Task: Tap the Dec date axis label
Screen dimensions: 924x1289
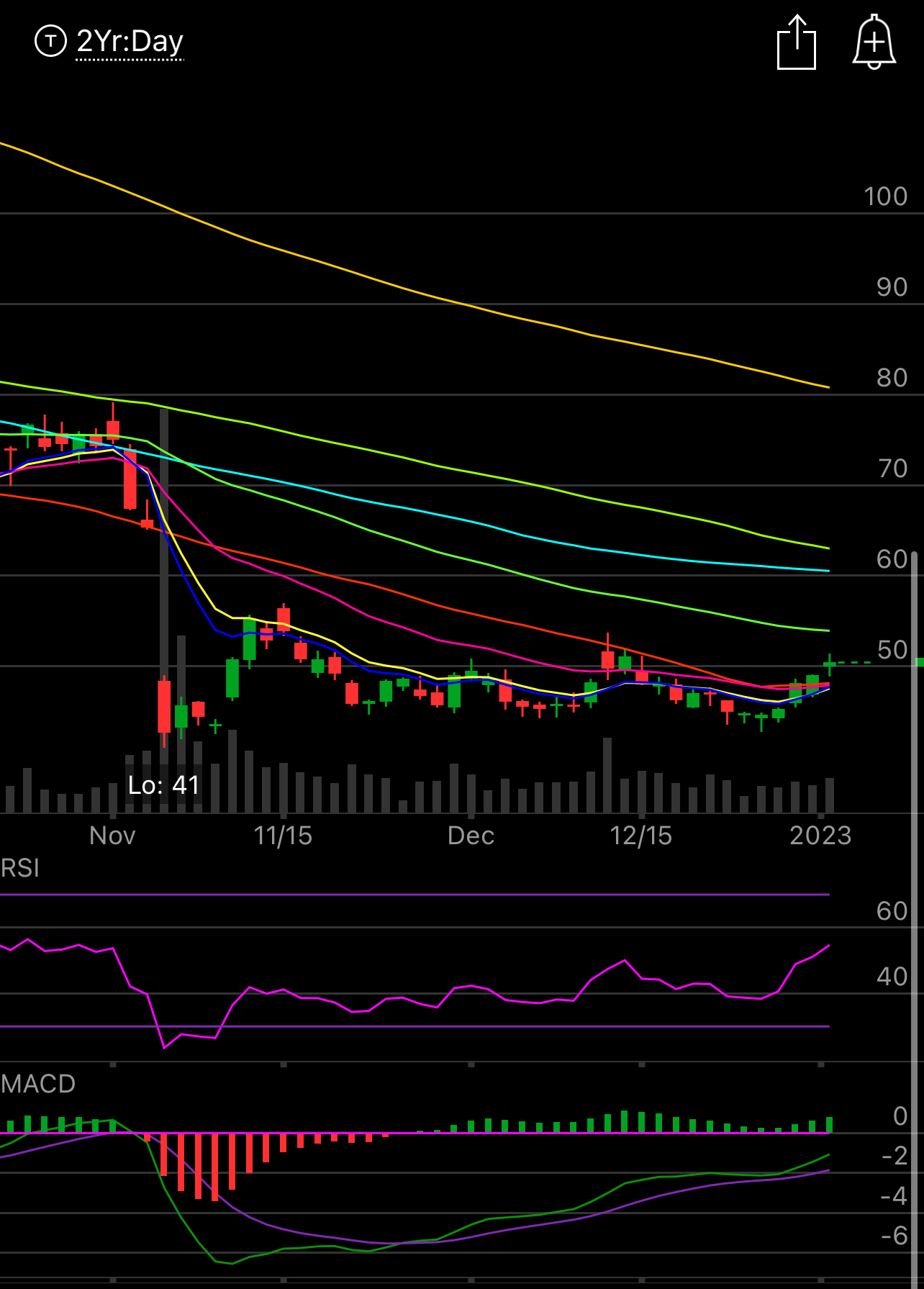Action: point(471,836)
